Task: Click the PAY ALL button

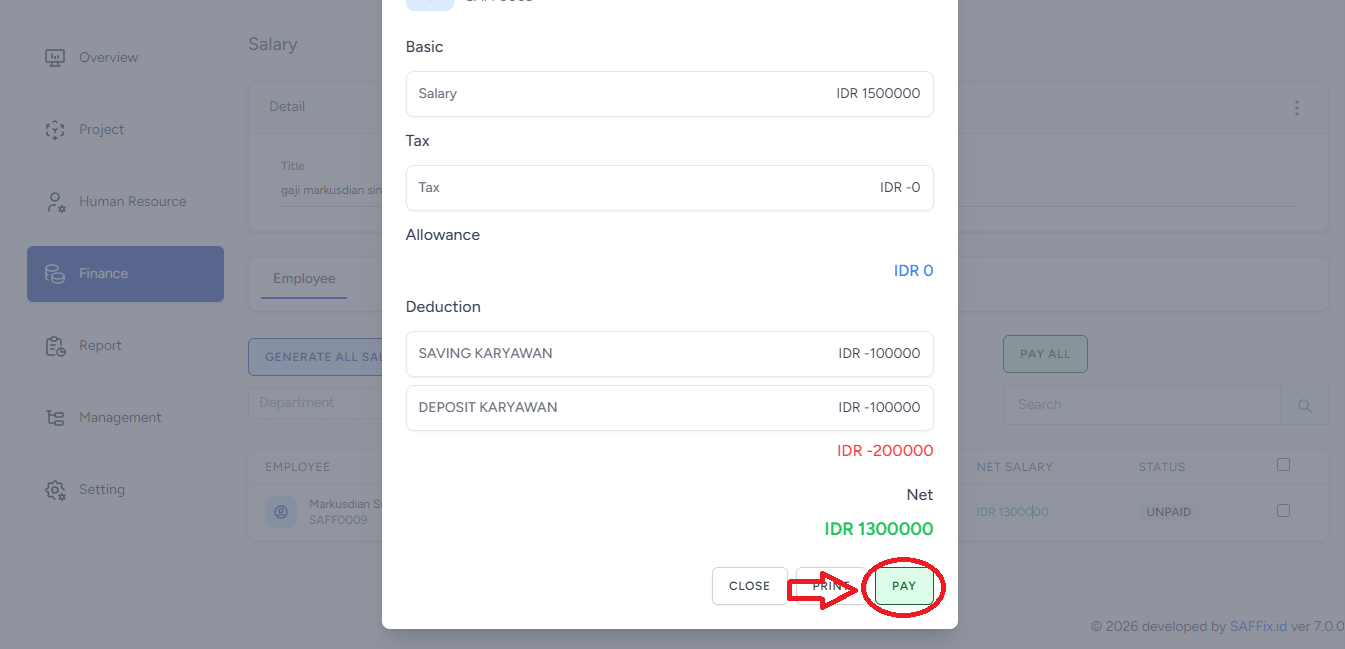Action: click(1045, 354)
